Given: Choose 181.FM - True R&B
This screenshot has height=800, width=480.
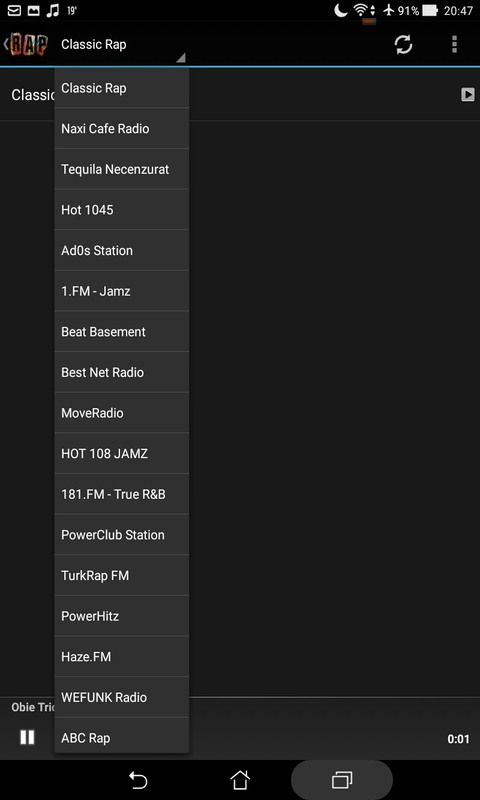Looking at the screenshot, I should [x=121, y=494].
